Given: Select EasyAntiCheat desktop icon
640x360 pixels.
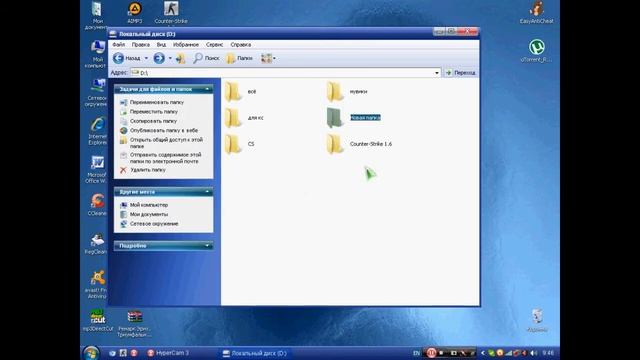Looking at the screenshot, I should click(536, 12).
